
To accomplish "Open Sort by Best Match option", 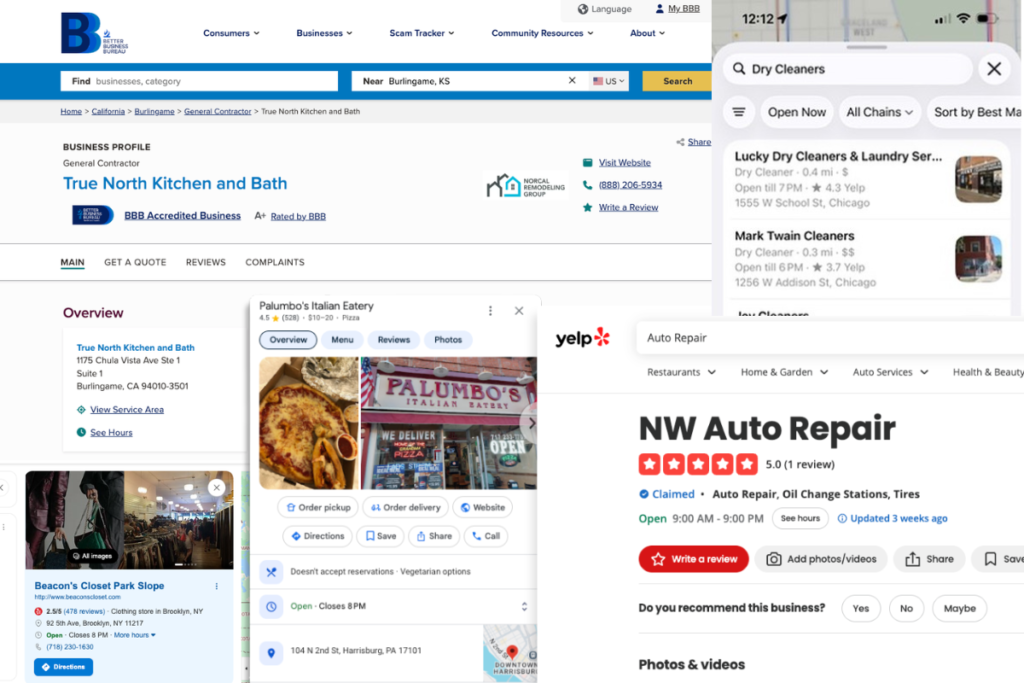I will [976, 112].
